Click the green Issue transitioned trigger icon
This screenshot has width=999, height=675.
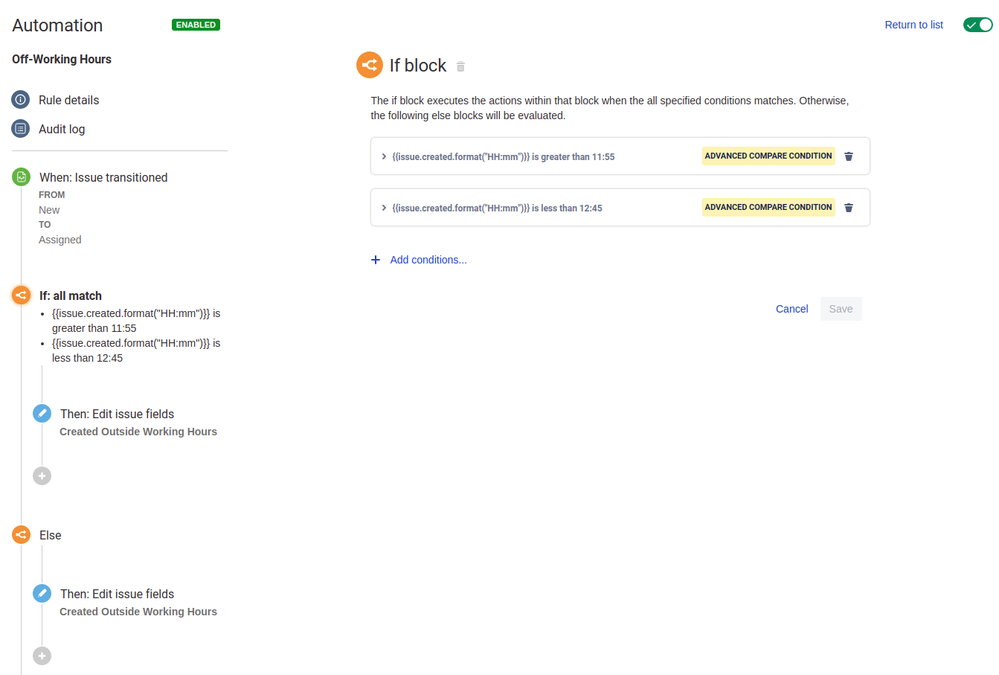[21, 176]
